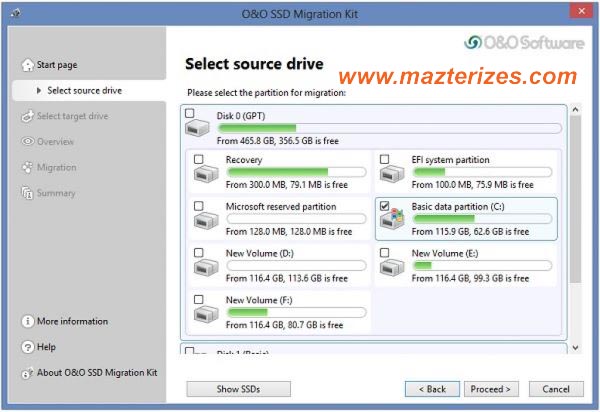Click the < Back button
This screenshot has width=600, height=412.
[x=432, y=389]
